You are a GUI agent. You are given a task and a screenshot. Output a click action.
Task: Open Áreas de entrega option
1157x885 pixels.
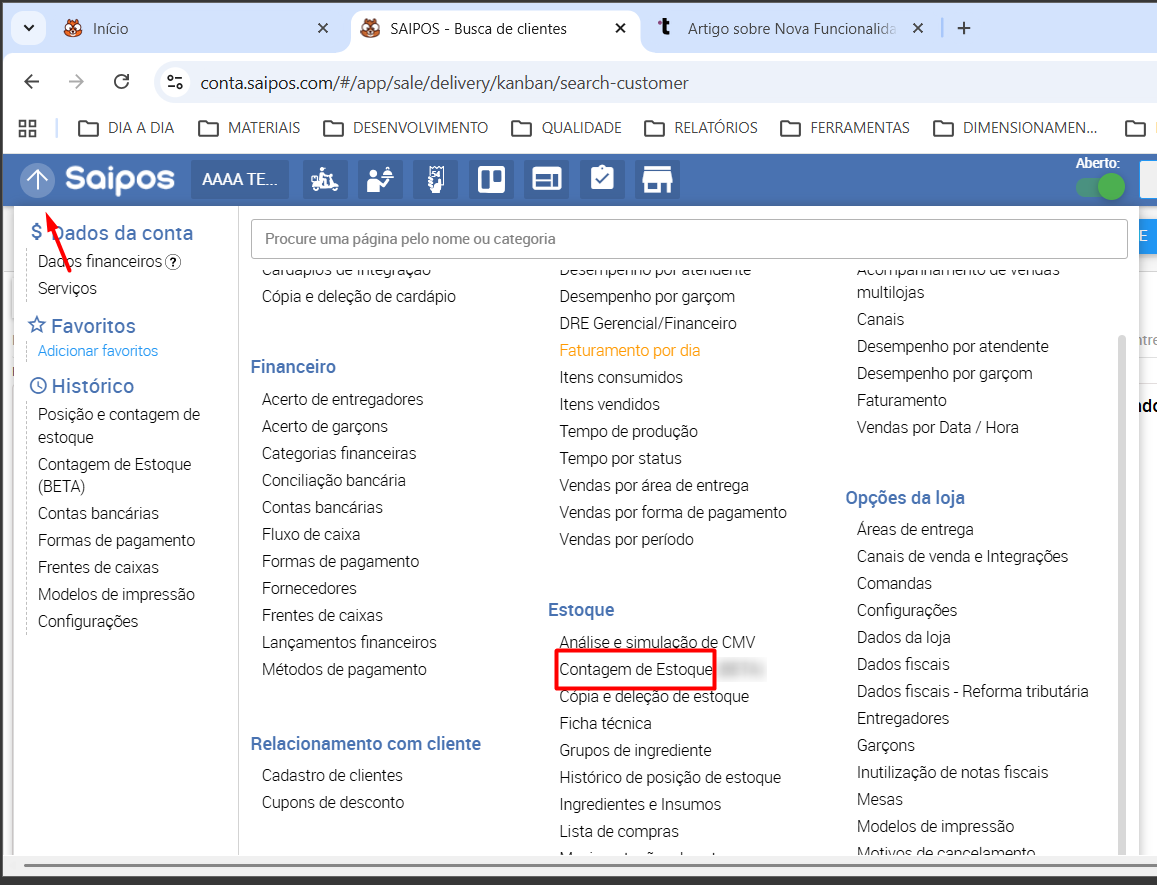(915, 530)
